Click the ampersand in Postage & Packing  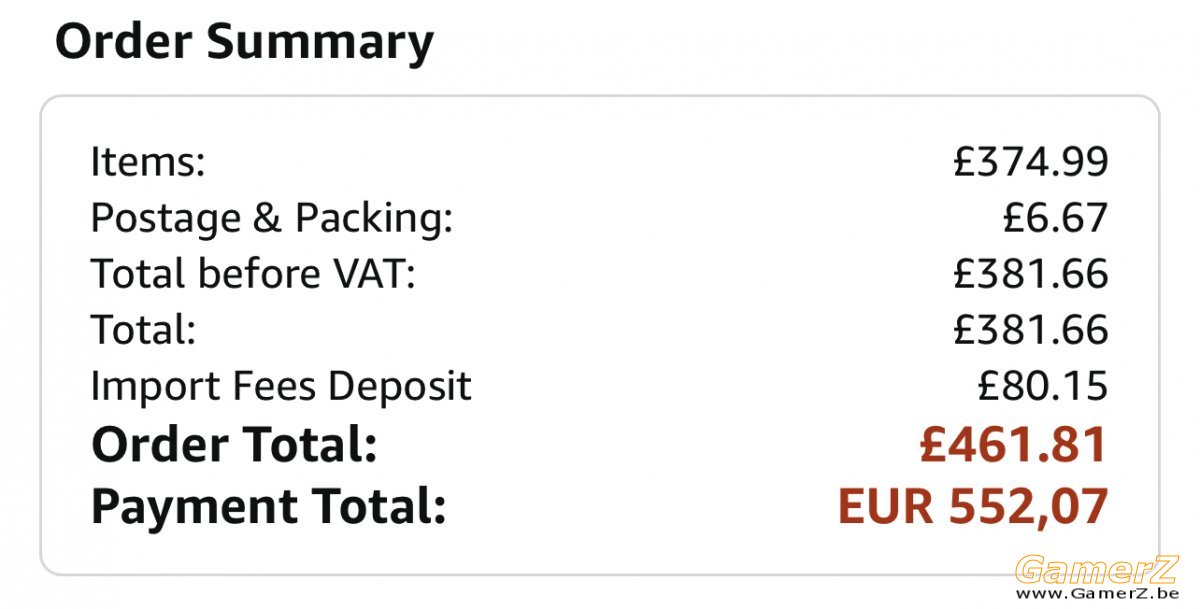click(x=267, y=219)
